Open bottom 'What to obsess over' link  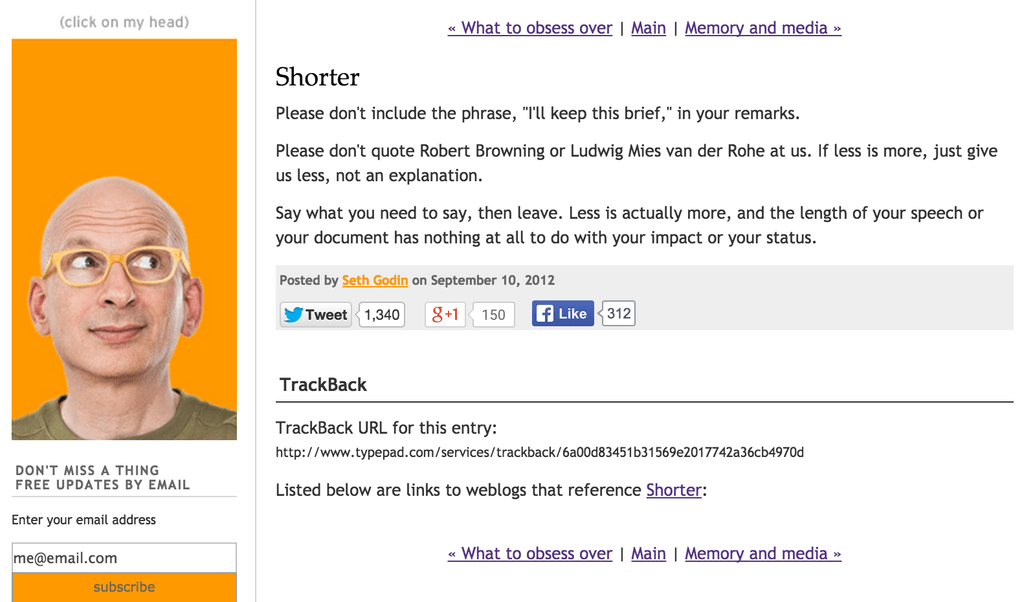pyautogui.click(x=530, y=554)
